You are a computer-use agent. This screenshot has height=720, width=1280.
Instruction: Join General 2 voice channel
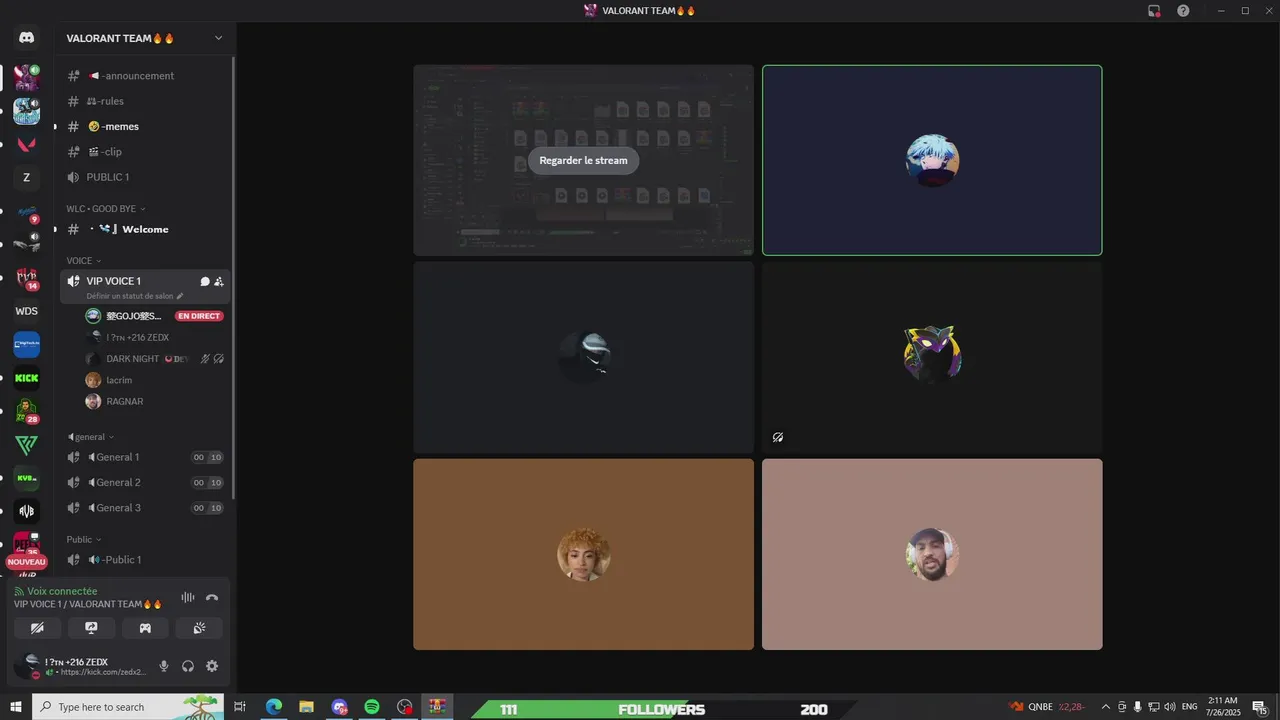click(x=145, y=482)
